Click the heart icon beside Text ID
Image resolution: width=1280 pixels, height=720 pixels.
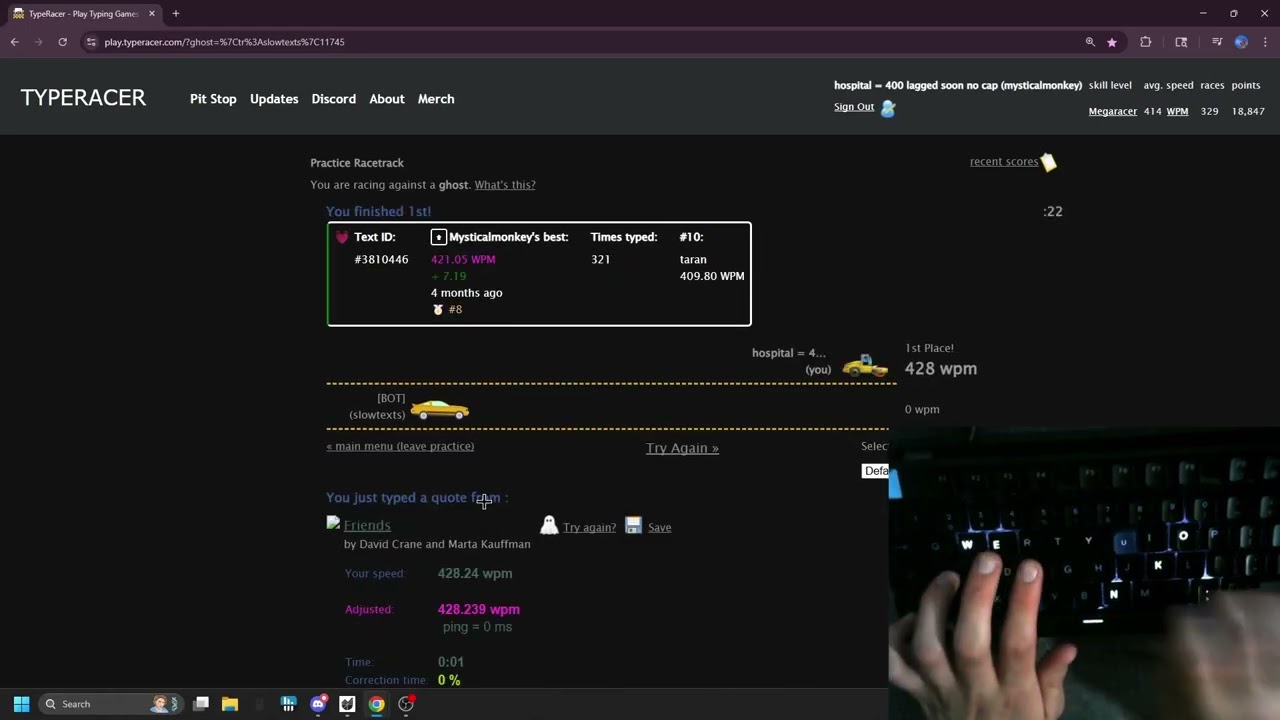[342, 237]
